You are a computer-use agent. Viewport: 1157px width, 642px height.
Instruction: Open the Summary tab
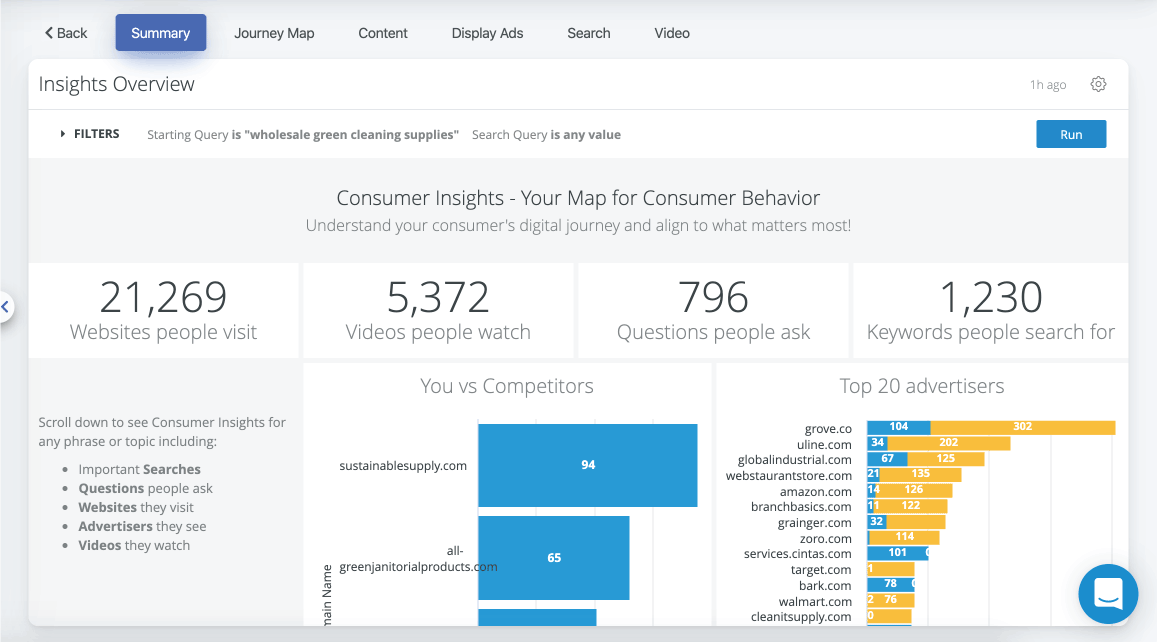tap(160, 33)
